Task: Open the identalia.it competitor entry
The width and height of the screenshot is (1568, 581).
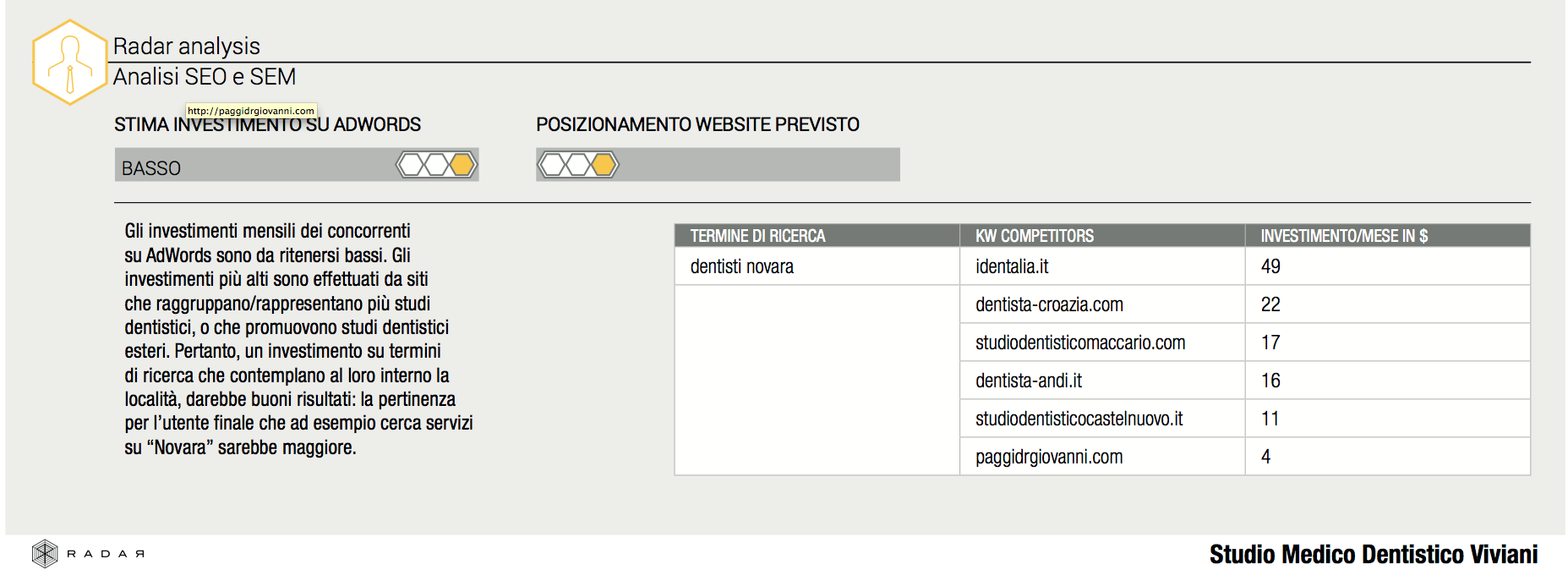Action: point(1012,267)
